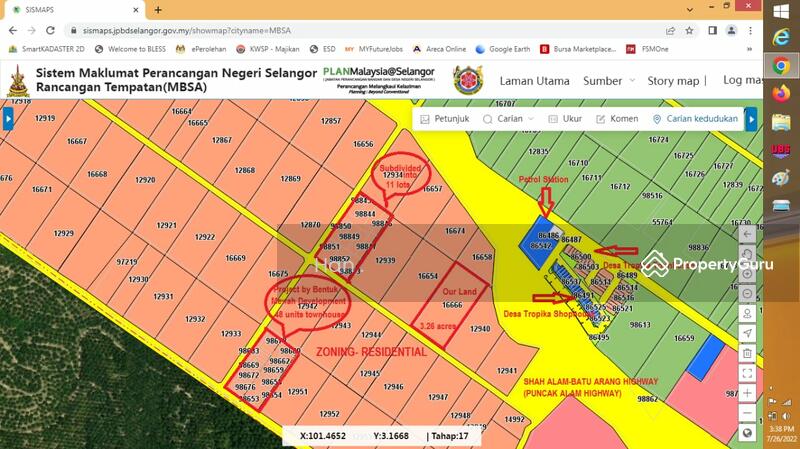Open the Carian search dropdown

pyautogui.click(x=507, y=119)
